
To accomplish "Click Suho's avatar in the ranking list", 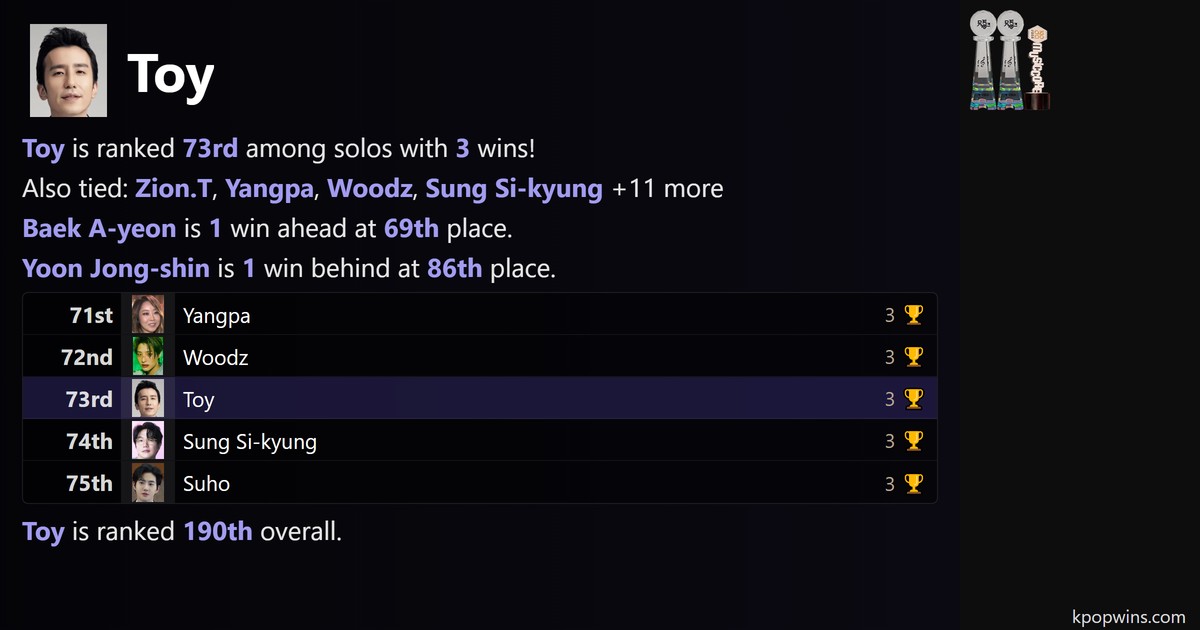I will (148, 484).
